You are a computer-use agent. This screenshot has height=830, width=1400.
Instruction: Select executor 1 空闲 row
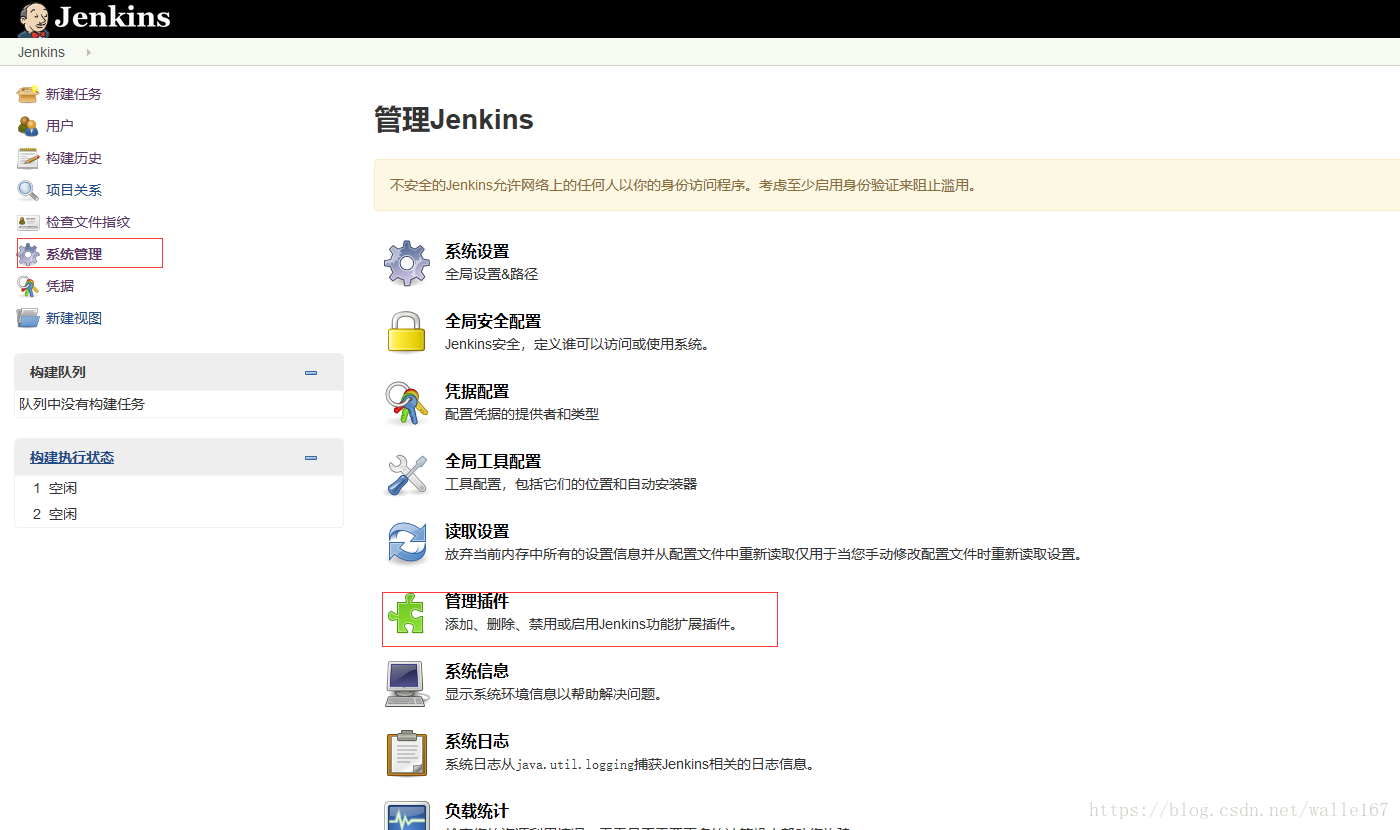(179, 488)
